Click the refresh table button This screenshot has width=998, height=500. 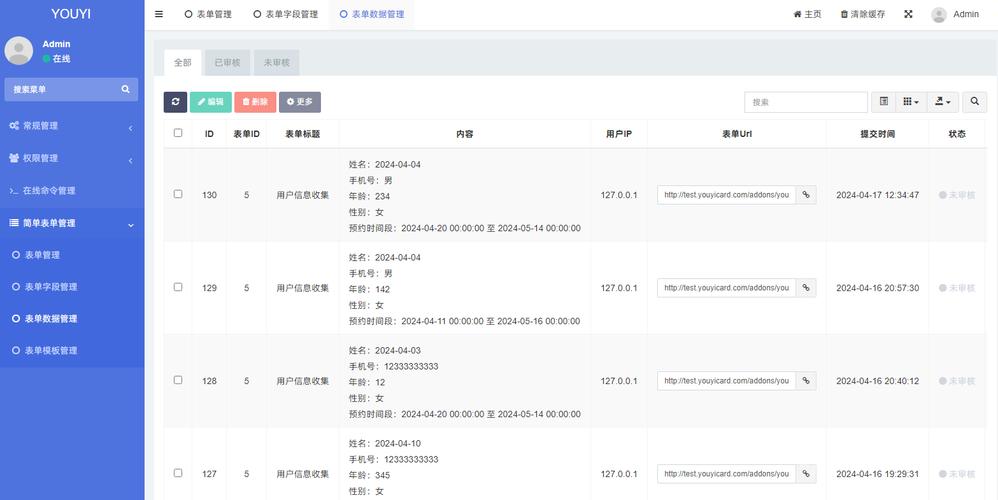click(175, 102)
